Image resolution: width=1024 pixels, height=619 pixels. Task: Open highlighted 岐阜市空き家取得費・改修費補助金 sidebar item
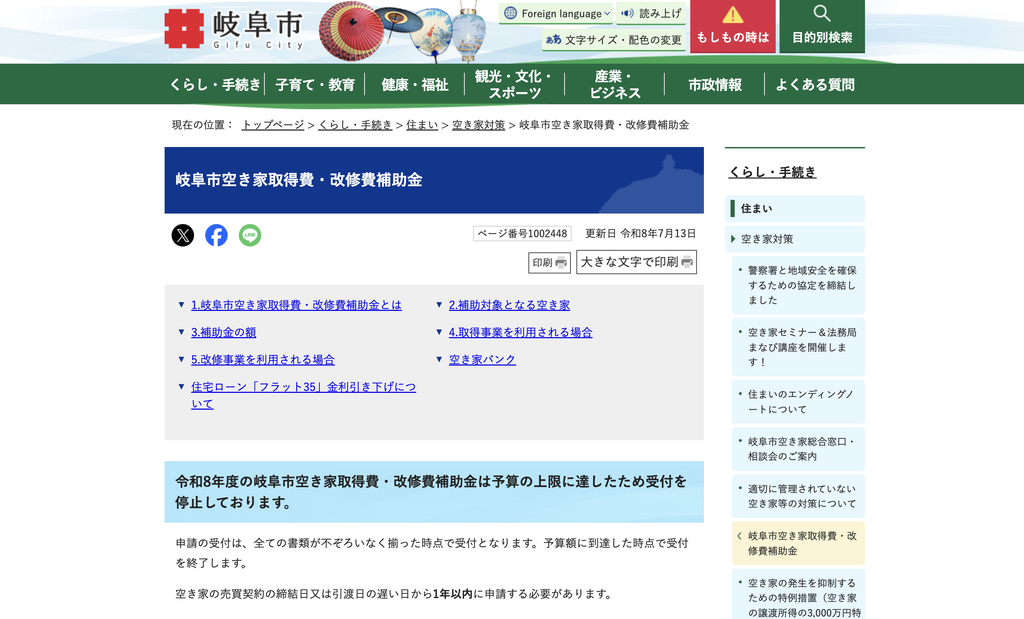(799, 543)
